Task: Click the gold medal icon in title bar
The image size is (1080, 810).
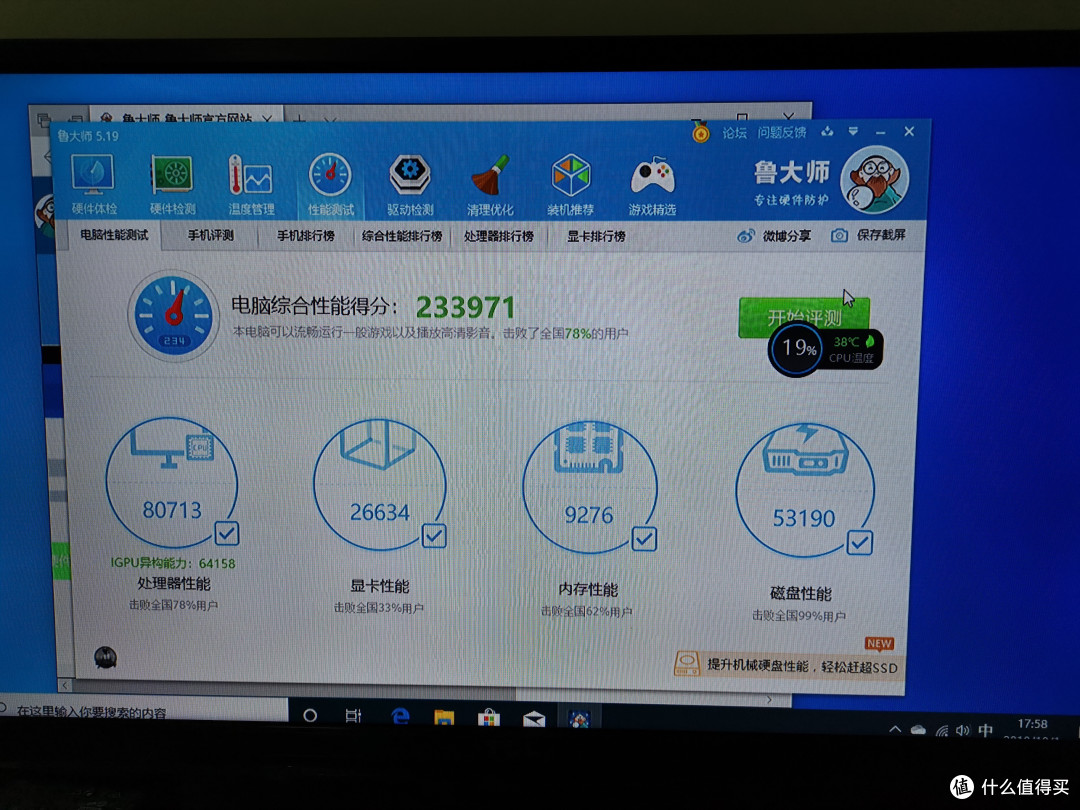Action: (x=700, y=132)
